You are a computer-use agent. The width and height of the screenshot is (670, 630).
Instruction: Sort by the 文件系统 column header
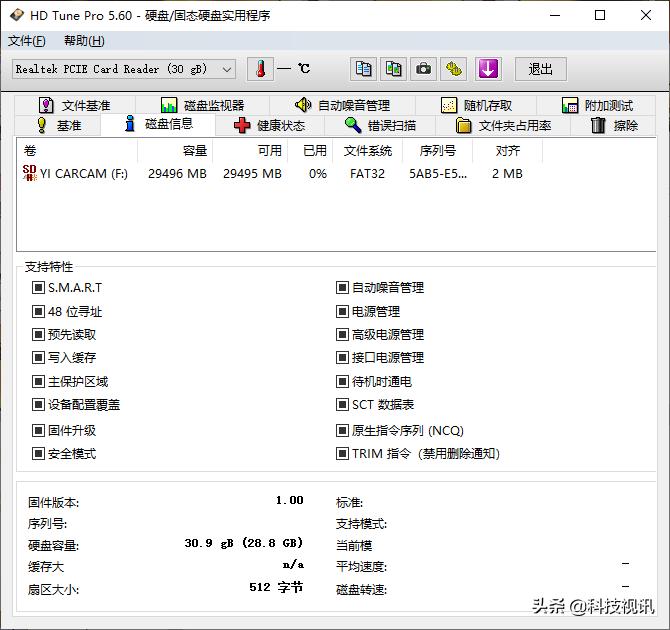367,150
